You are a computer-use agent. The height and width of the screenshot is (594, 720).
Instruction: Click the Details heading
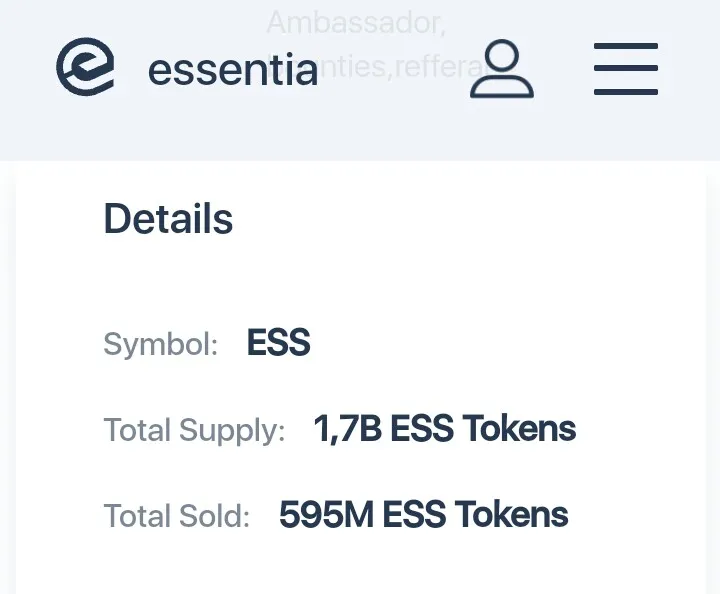point(169,219)
